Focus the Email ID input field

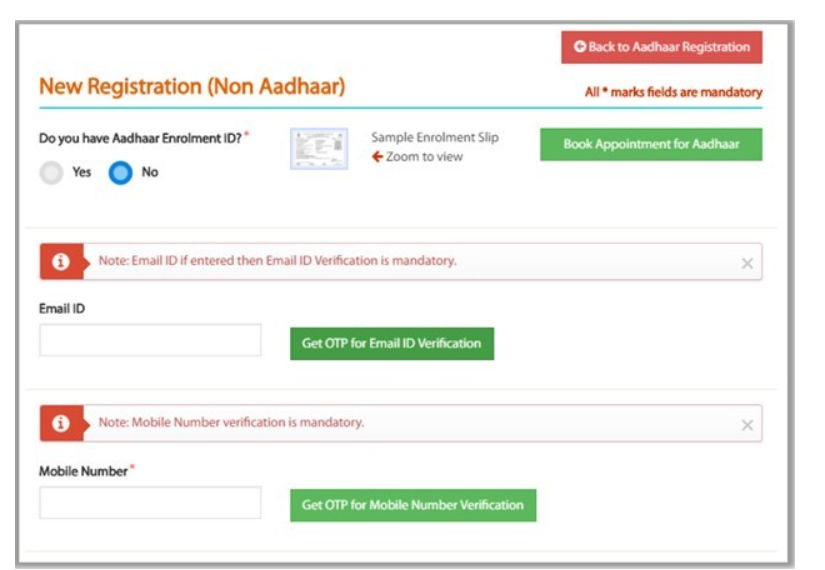click(150, 340)
